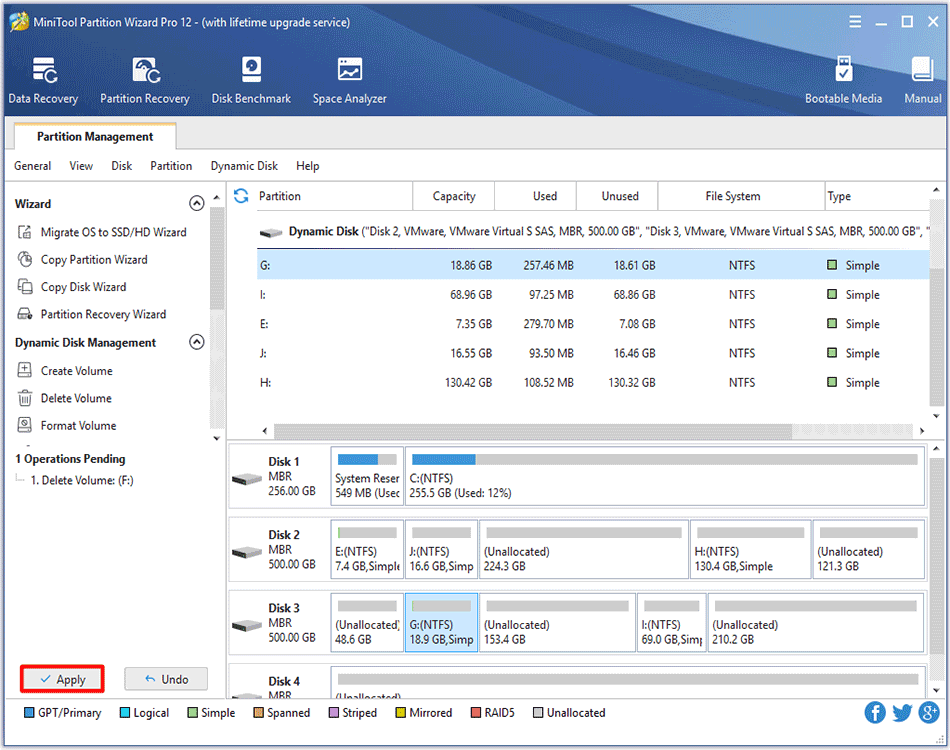Click the MiniTool app logo in the title bar

pyautogui.click(x=19, y=22)
